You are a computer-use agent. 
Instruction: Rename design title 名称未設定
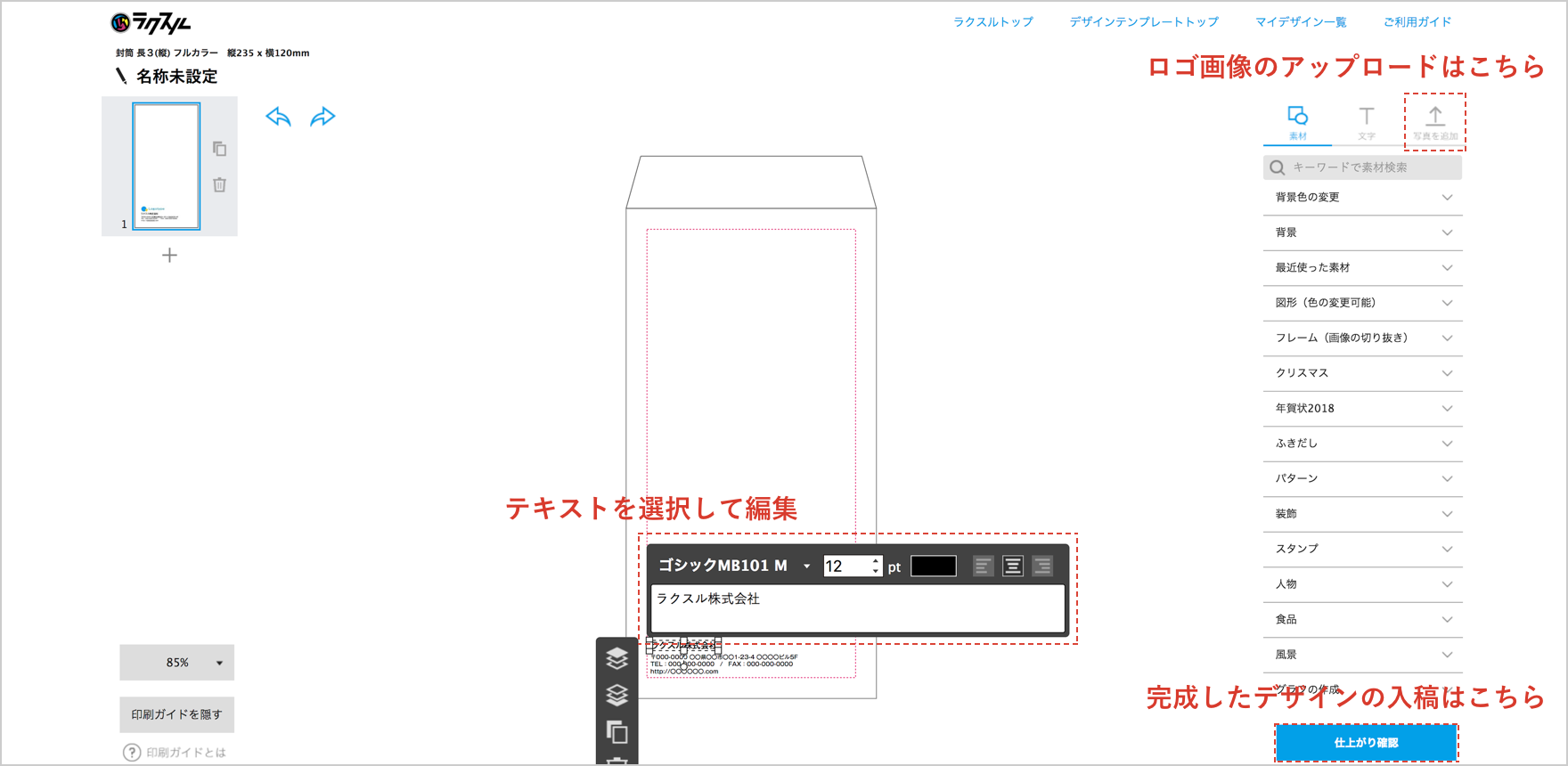tap(176, 77)
